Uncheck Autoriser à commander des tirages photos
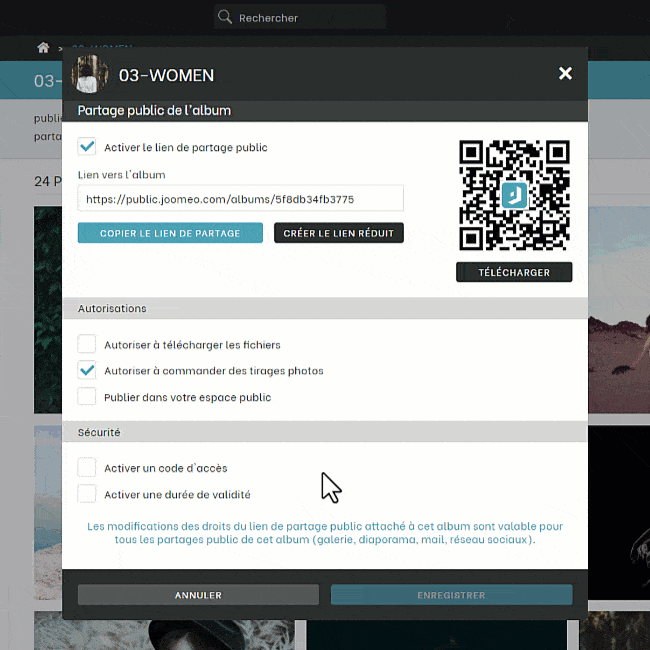This screenshot has width=650, height=650. [x=87, y=370]
